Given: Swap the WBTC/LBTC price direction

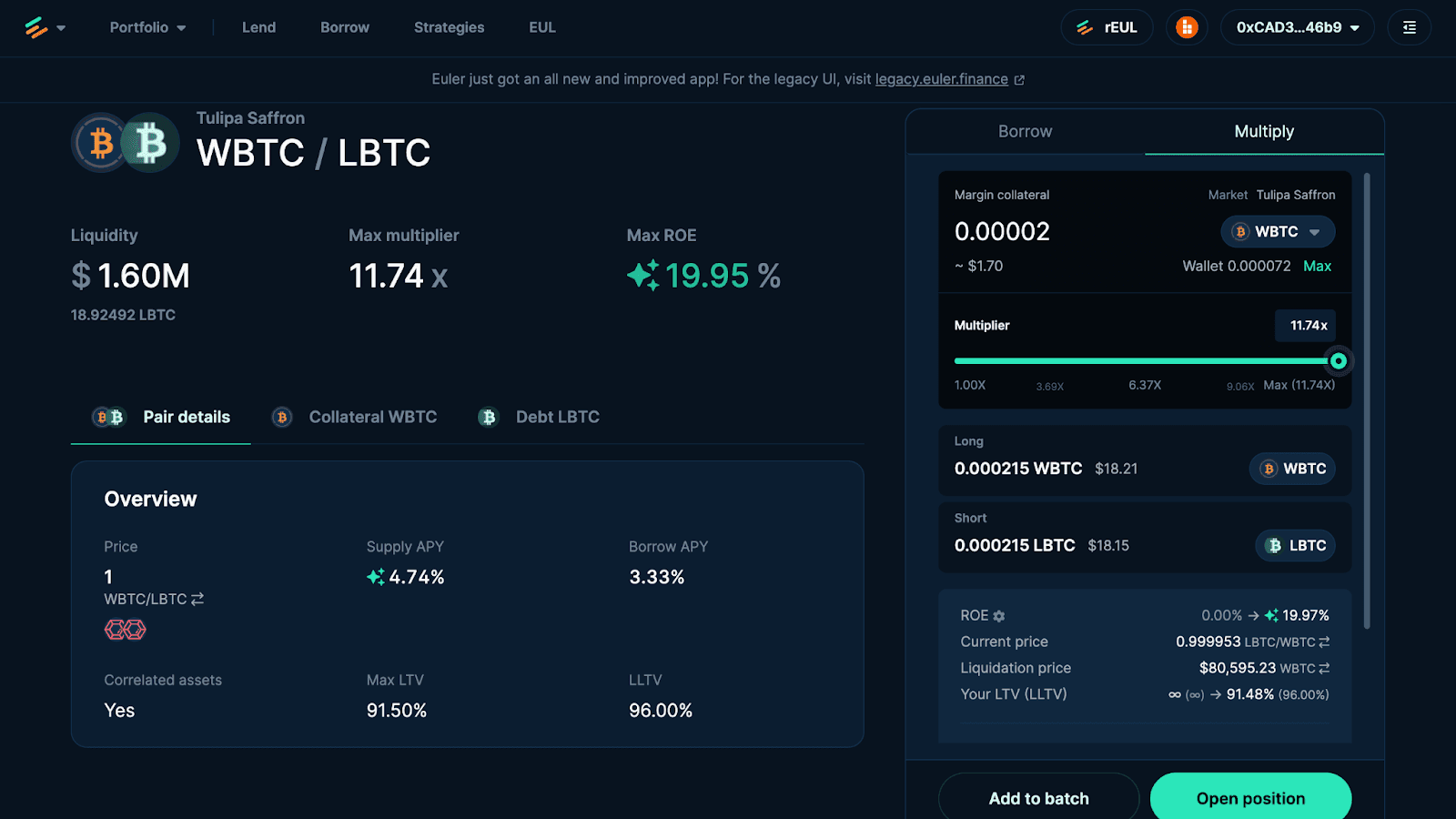Looking at the screenshot, I should (197, 599).
